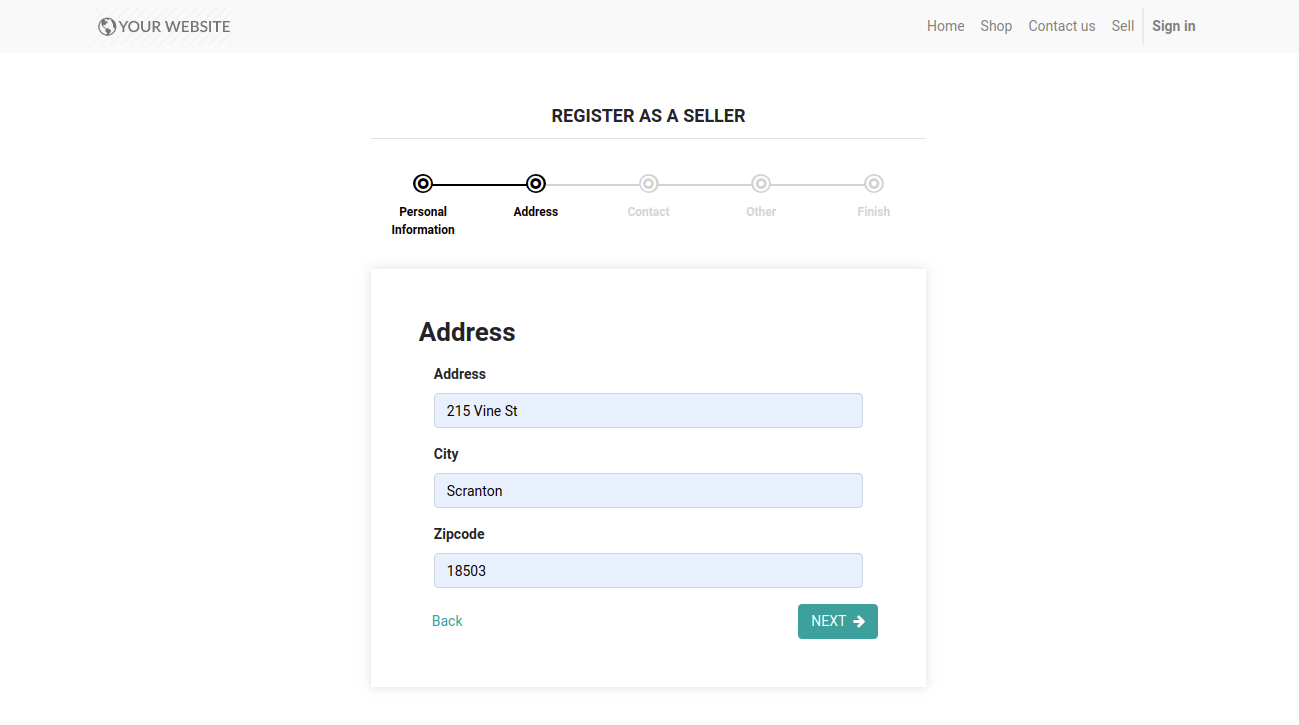The width and height of the screenshot is (1299, 725).
Task: Click the City field showing Scranton
Action: 648,491
